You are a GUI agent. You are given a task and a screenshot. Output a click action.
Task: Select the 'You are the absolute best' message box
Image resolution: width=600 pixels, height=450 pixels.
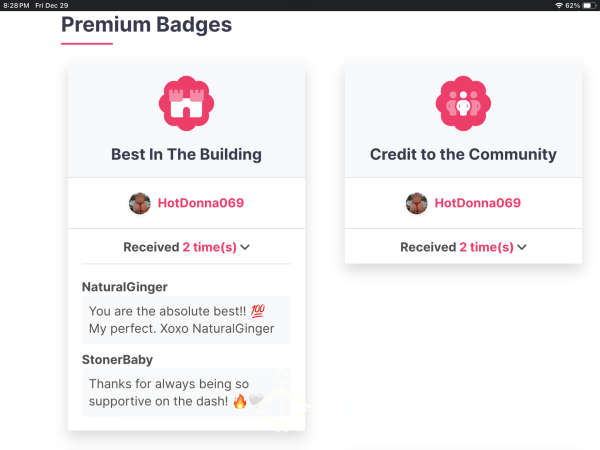(x=186, y=320)
